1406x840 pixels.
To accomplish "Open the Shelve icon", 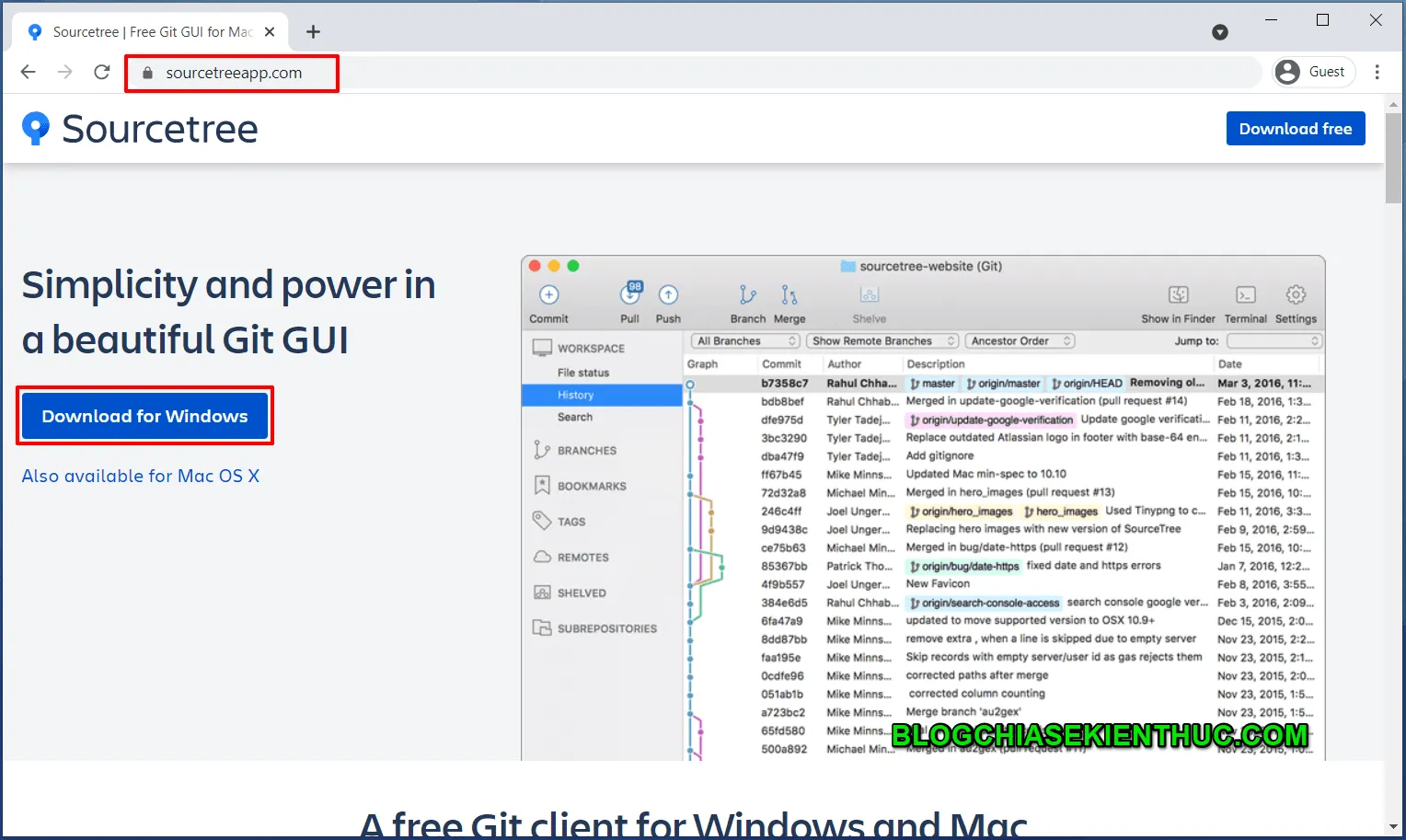I will click(x=868, y=296).
